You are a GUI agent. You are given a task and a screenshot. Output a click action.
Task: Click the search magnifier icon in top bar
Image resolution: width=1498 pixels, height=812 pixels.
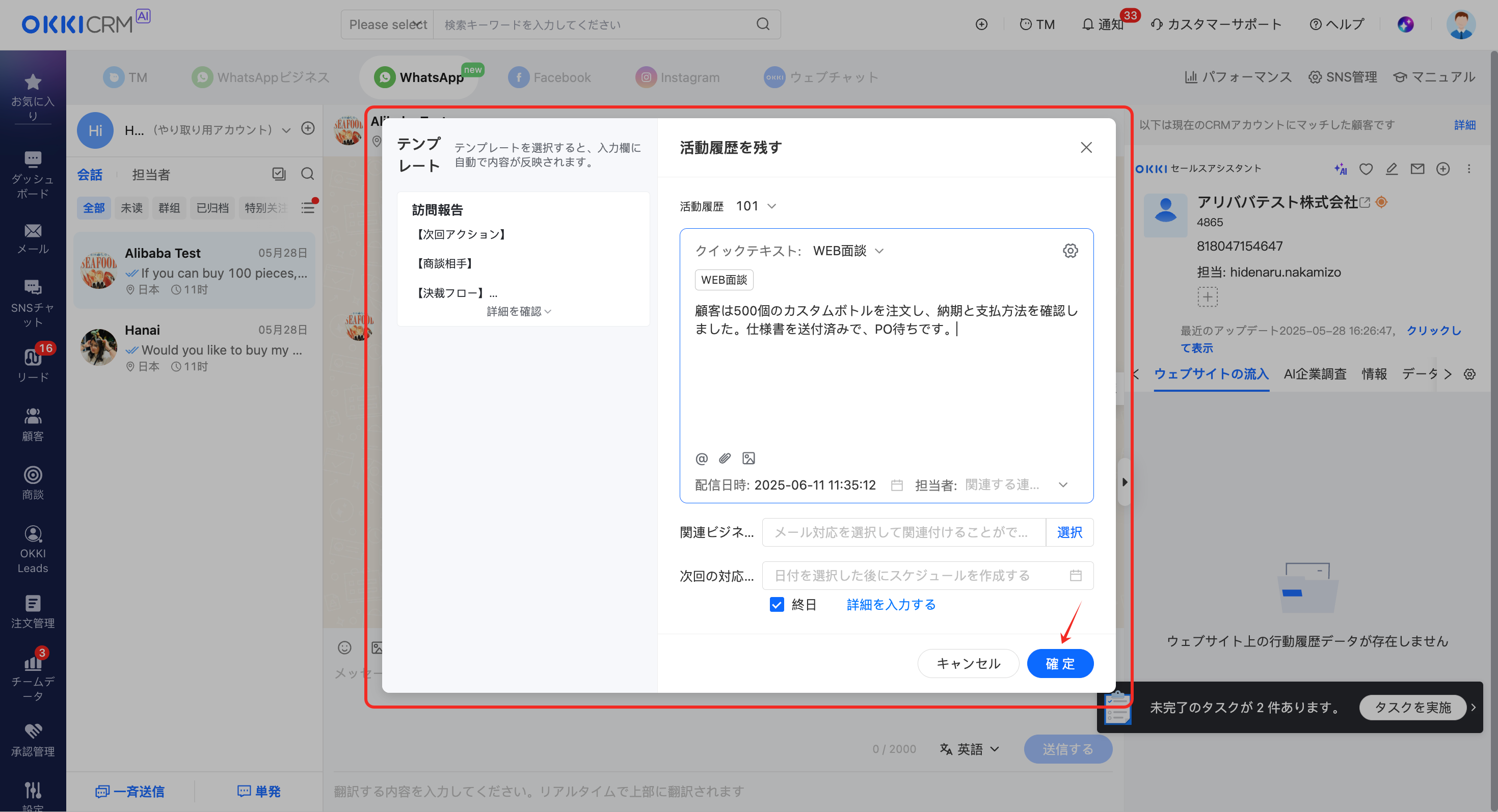[x=762, y=24]
